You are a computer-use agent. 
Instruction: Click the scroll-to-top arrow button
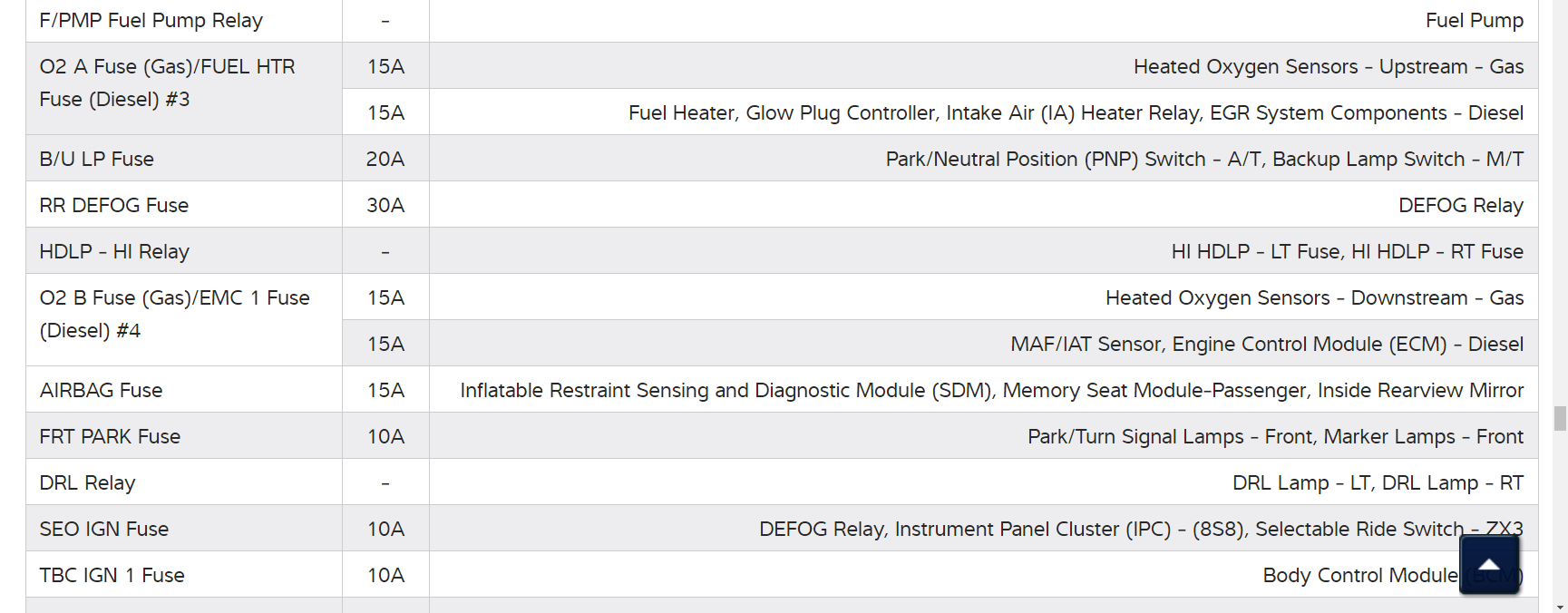coord(1488,565)
